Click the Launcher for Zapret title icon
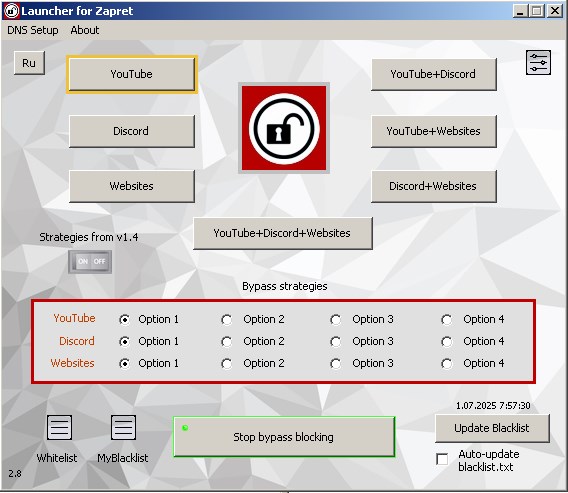This screenshot has width=568, height=493. 11,11
